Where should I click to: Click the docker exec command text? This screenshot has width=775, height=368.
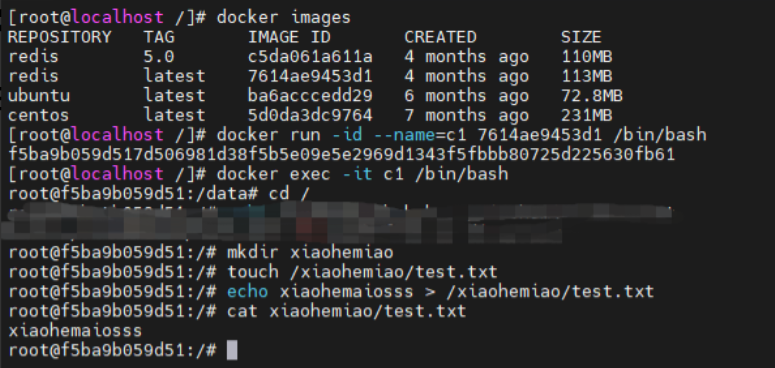point(362,174)
